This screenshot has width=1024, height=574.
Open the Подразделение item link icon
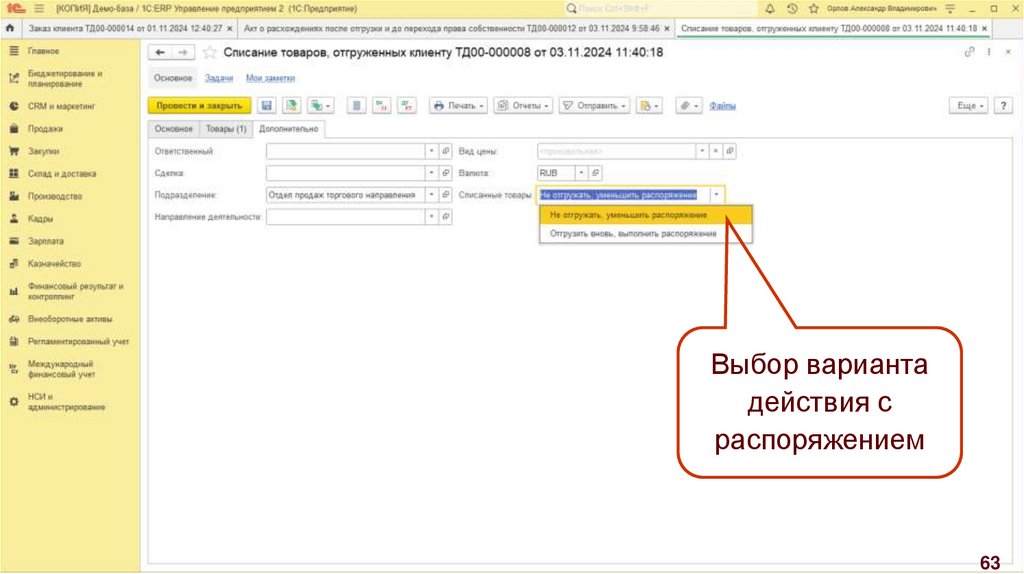click(445, 195)
